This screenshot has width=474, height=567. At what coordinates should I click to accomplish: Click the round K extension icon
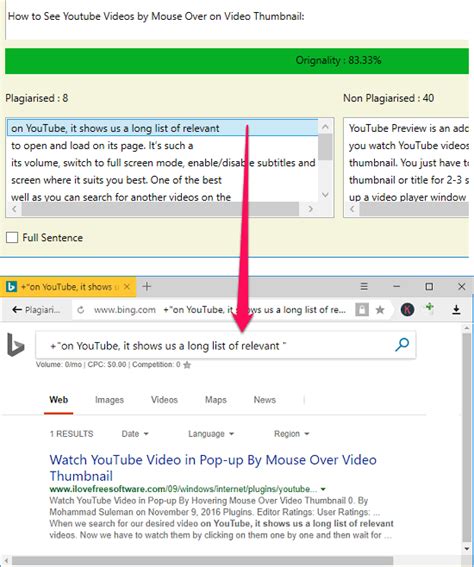pyautogui.click(x=407, y=310)
